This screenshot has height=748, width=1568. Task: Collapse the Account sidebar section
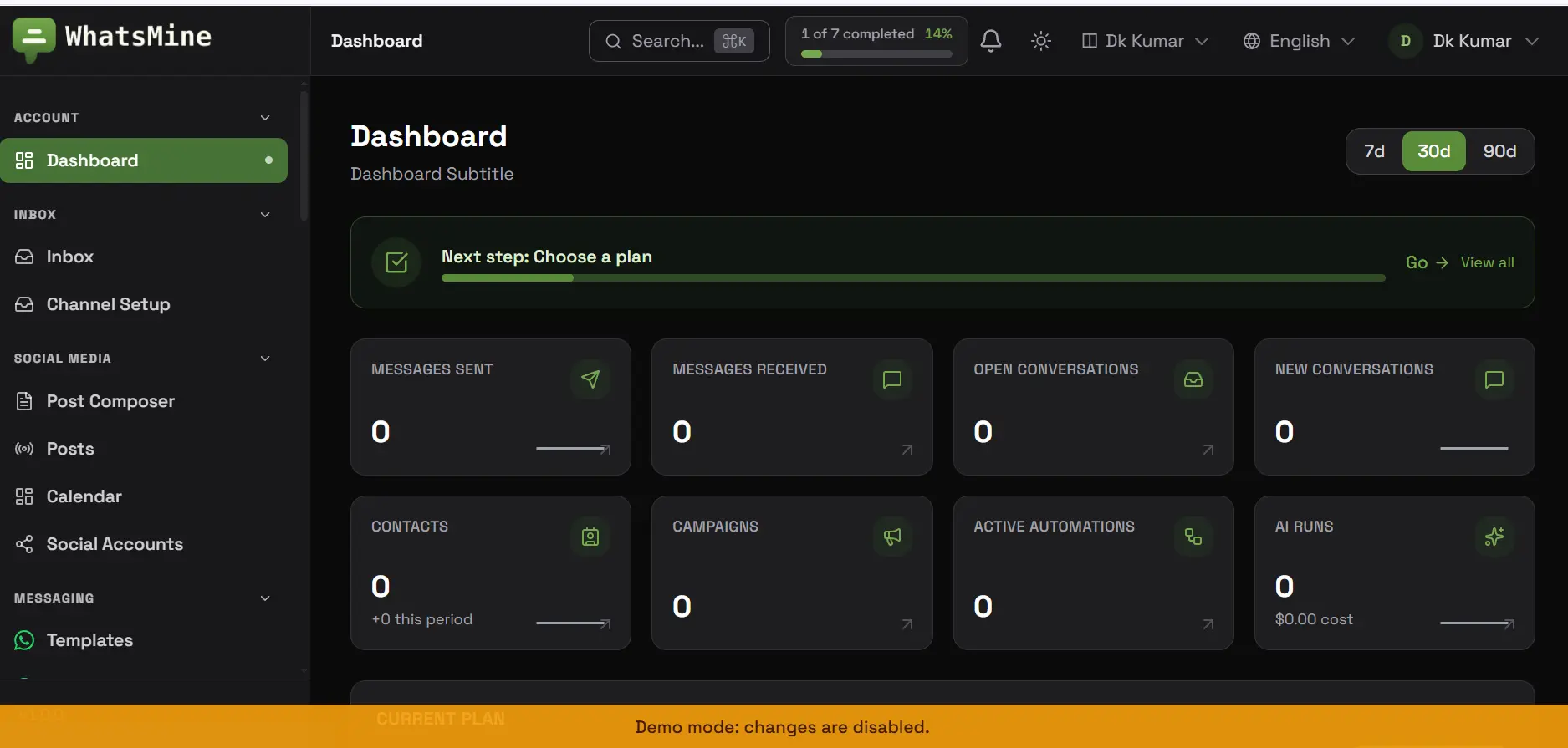(265, 118)
